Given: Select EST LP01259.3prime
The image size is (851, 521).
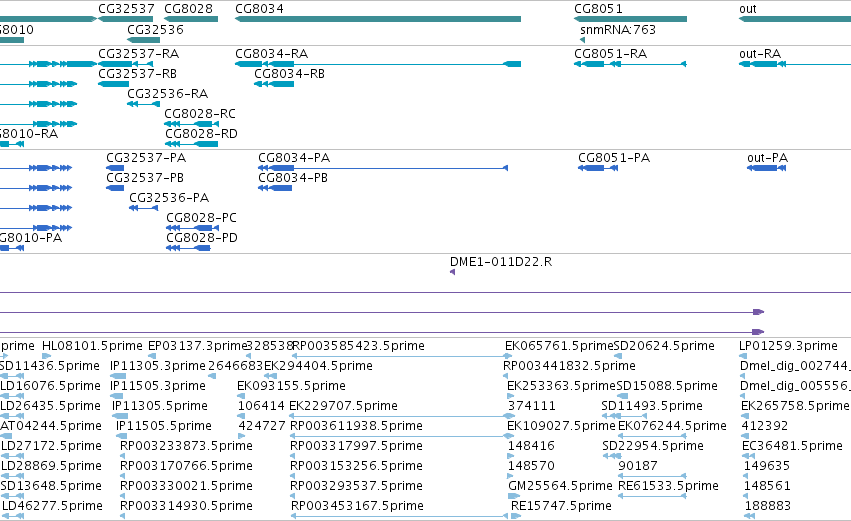Looking at the screenshot, I should pyautogui.click(x=788, y=346).
